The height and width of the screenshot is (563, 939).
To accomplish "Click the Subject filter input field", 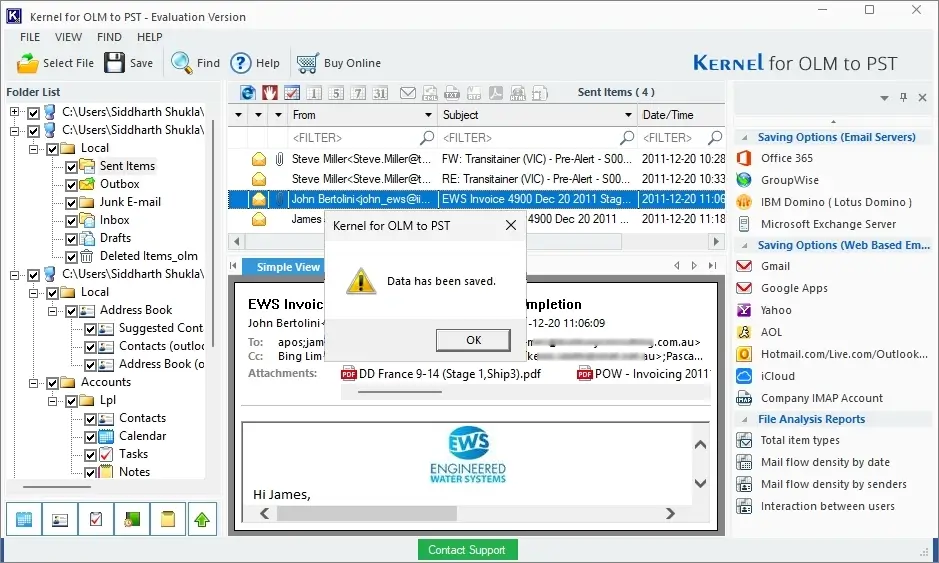I will click(x=538, y=138).
